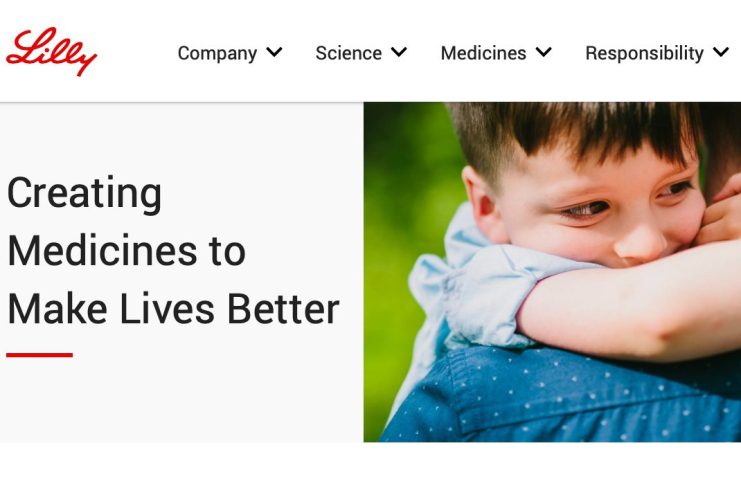Viewport: 741px width, 486px height.
Task: Expand the Company chevron arrow
Action: pos(274,52)
